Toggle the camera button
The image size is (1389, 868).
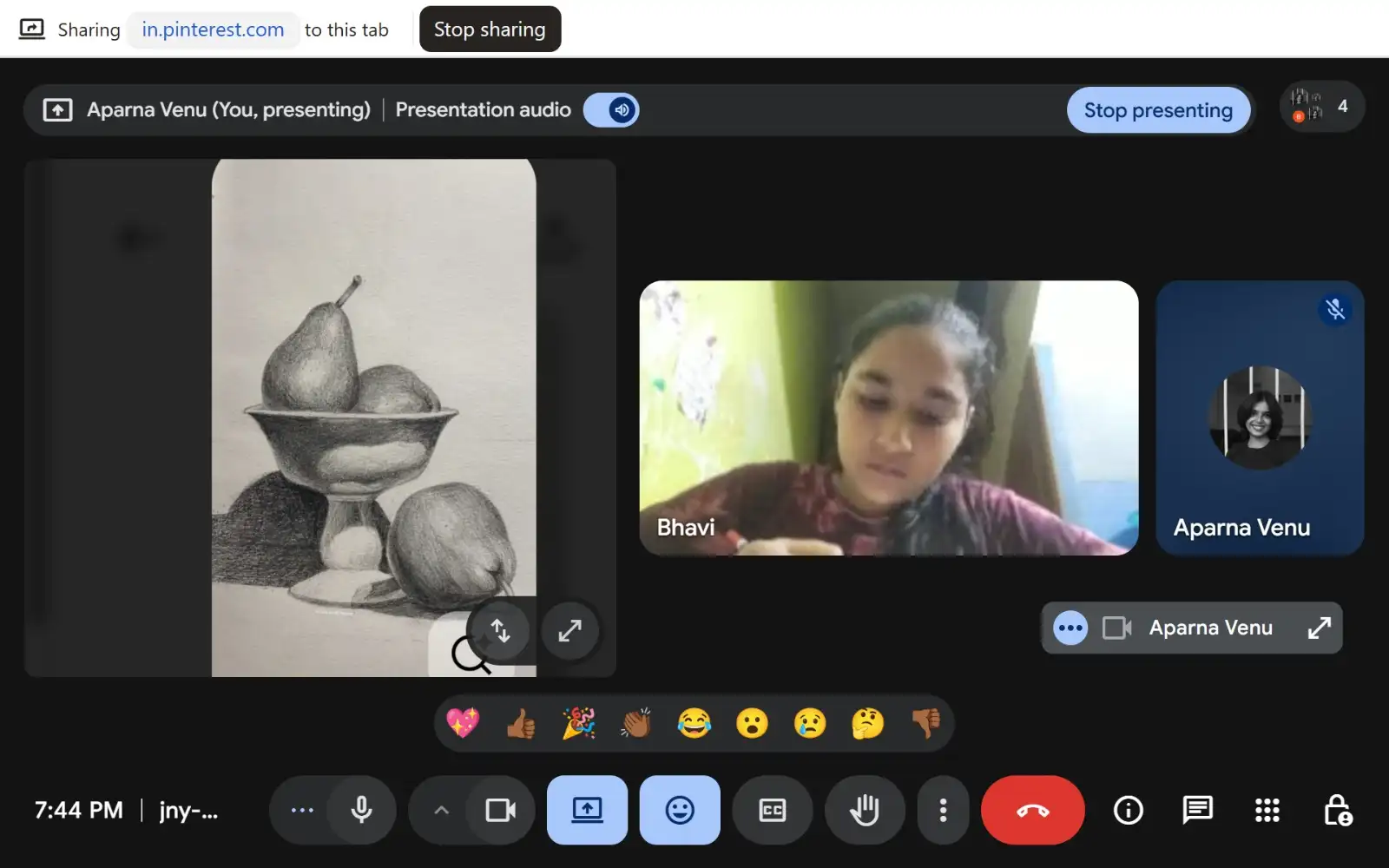coord(500,810)
